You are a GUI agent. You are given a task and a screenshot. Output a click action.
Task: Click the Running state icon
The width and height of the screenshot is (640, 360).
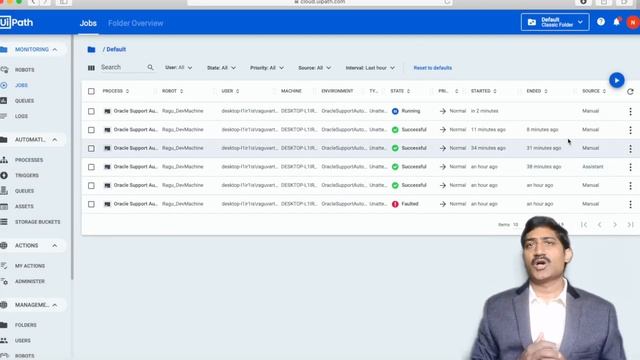[x=395, y=111]
